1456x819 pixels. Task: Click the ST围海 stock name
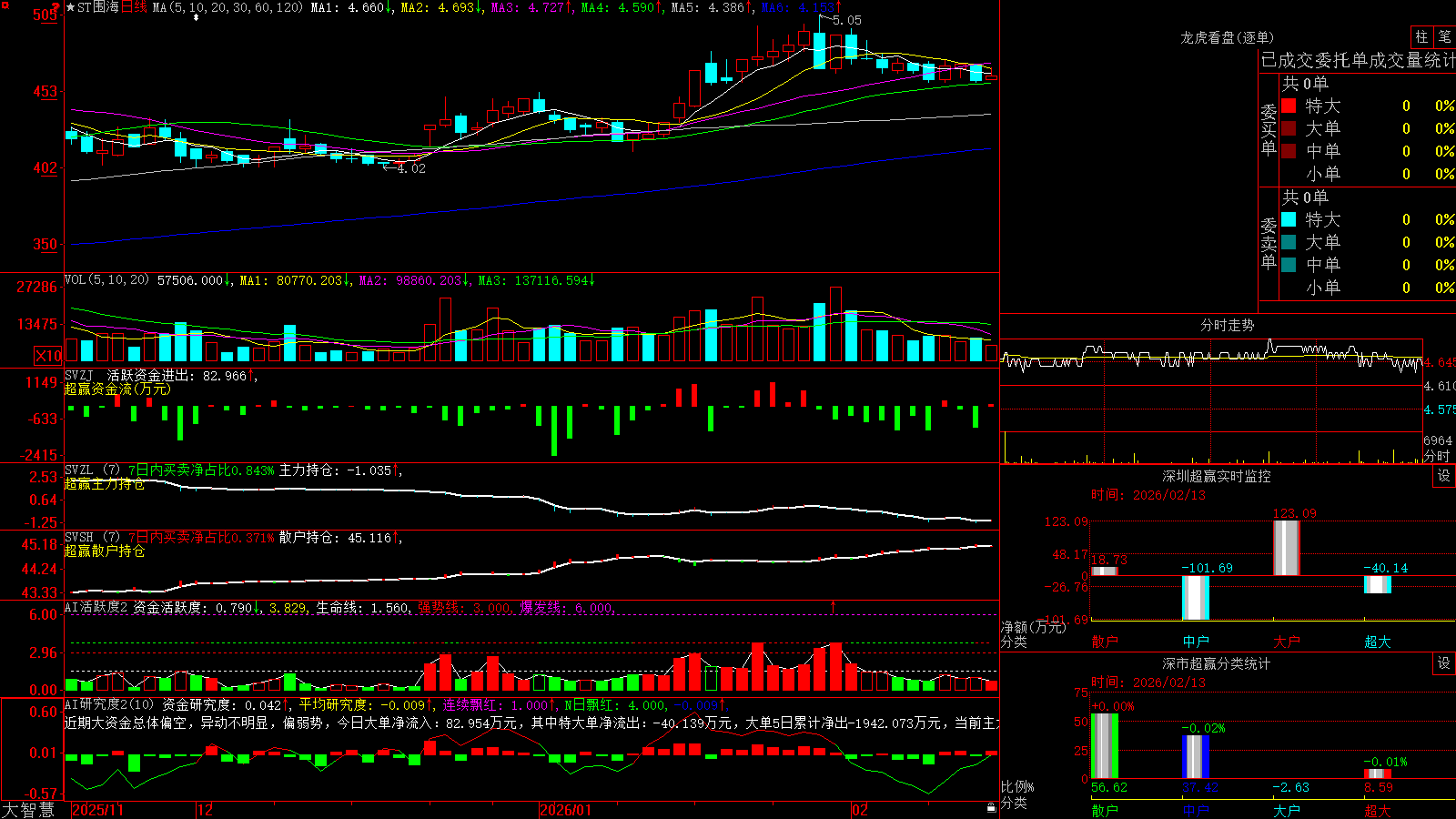98,7
